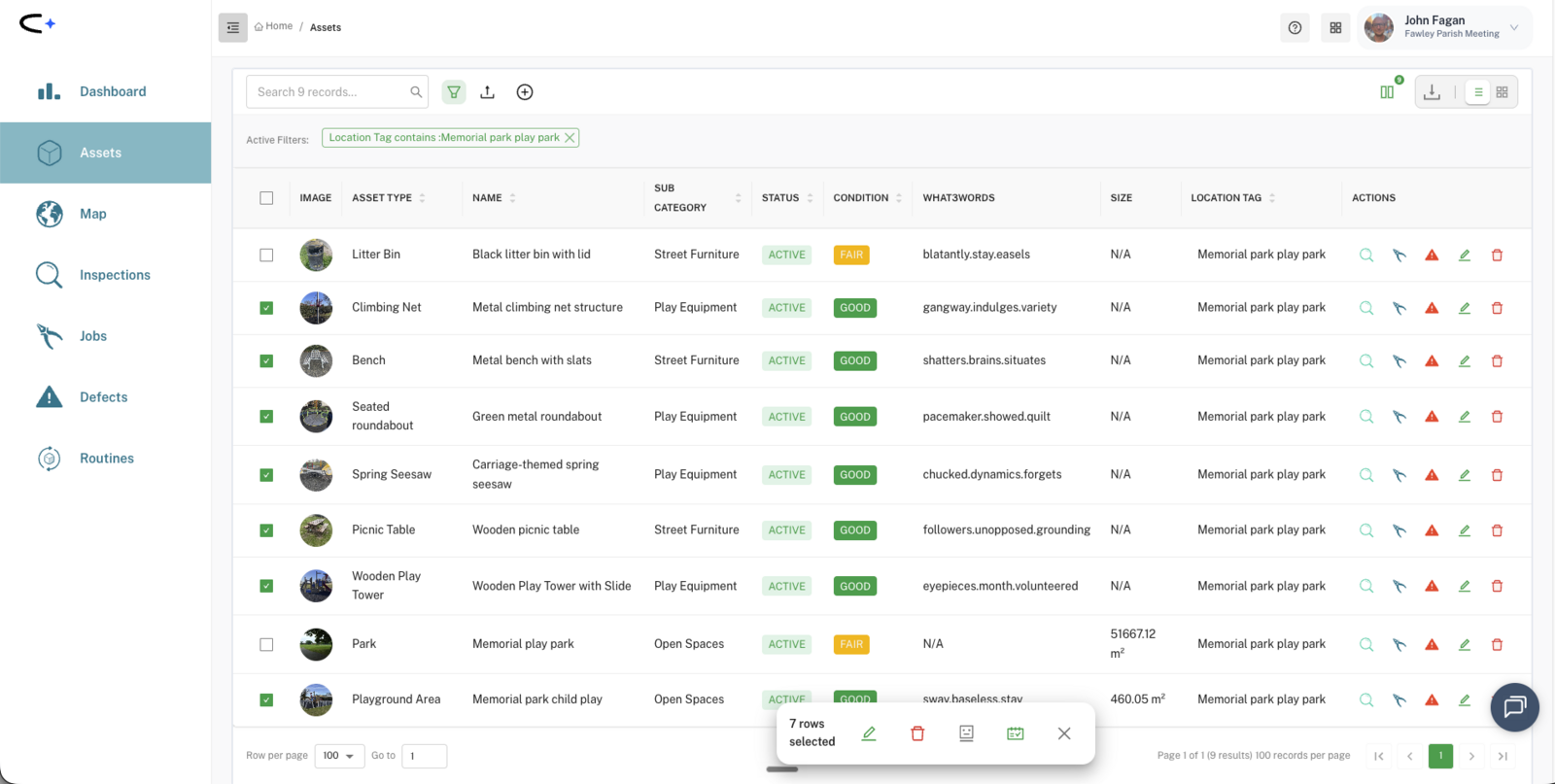
Task: Open the apps grid icon in header
Action: coord(1335,27)
